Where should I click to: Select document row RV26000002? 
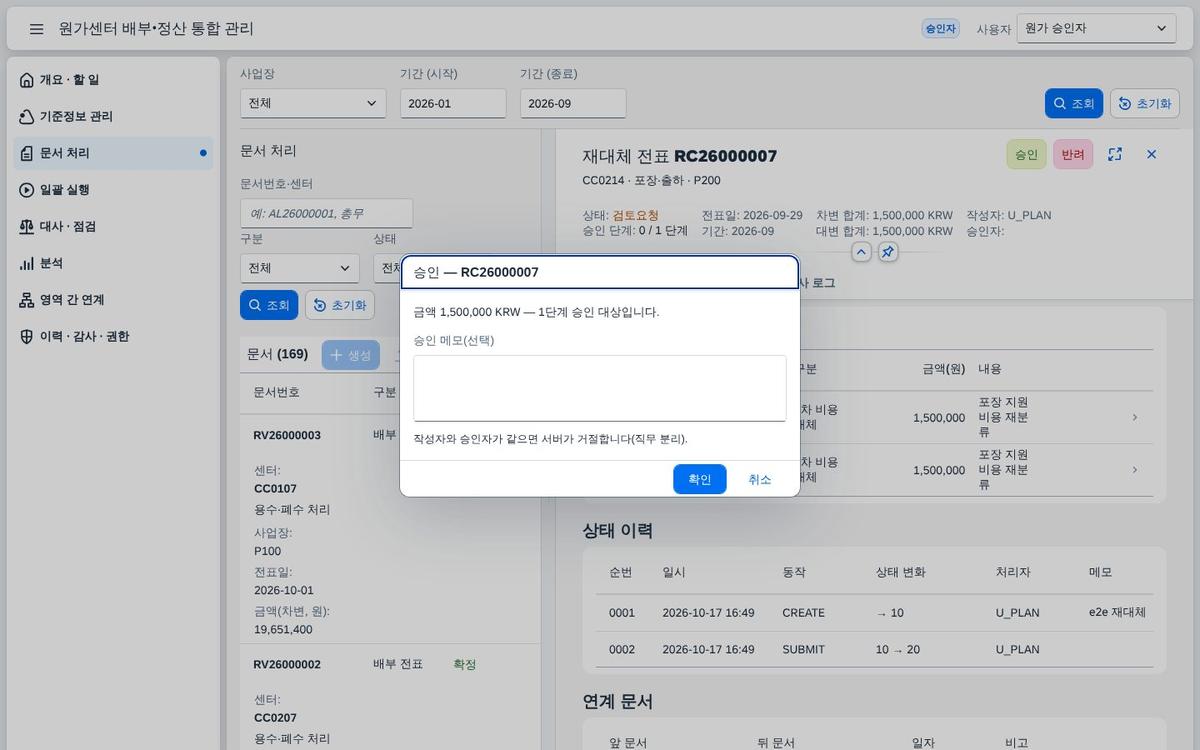(x=390, y=698)
